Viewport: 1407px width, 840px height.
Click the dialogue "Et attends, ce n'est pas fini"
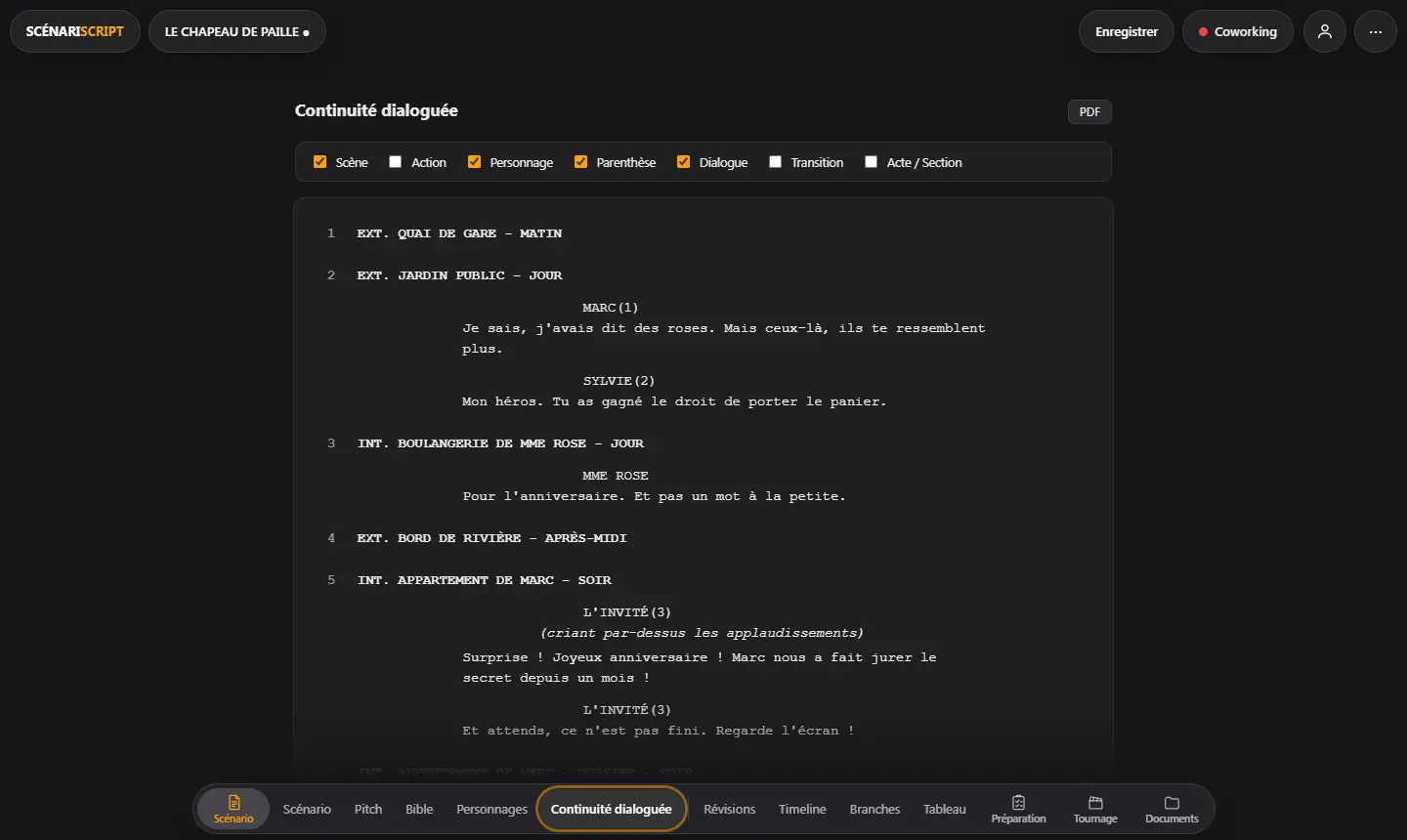click(x=659, y=731)
